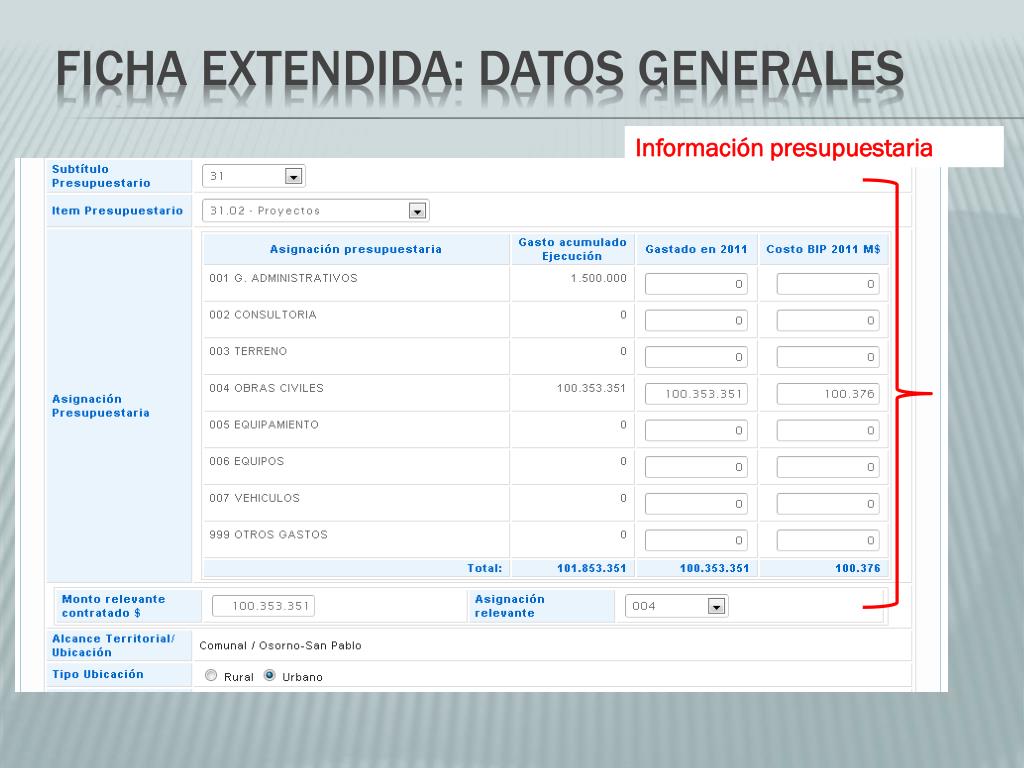Select the 001 G. ADMINISTRATIVOS row label

283,278
